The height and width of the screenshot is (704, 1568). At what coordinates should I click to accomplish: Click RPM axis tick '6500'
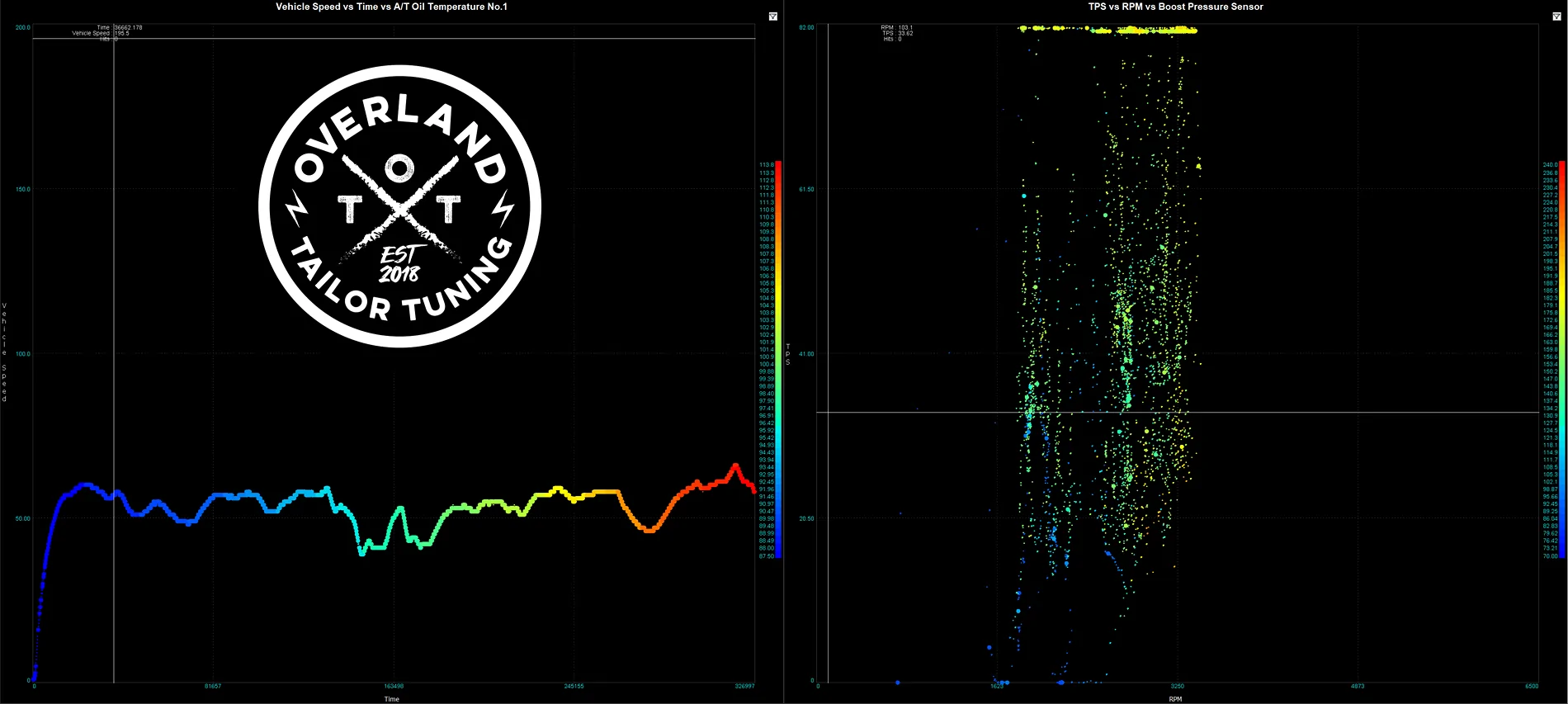[1532, 686]
